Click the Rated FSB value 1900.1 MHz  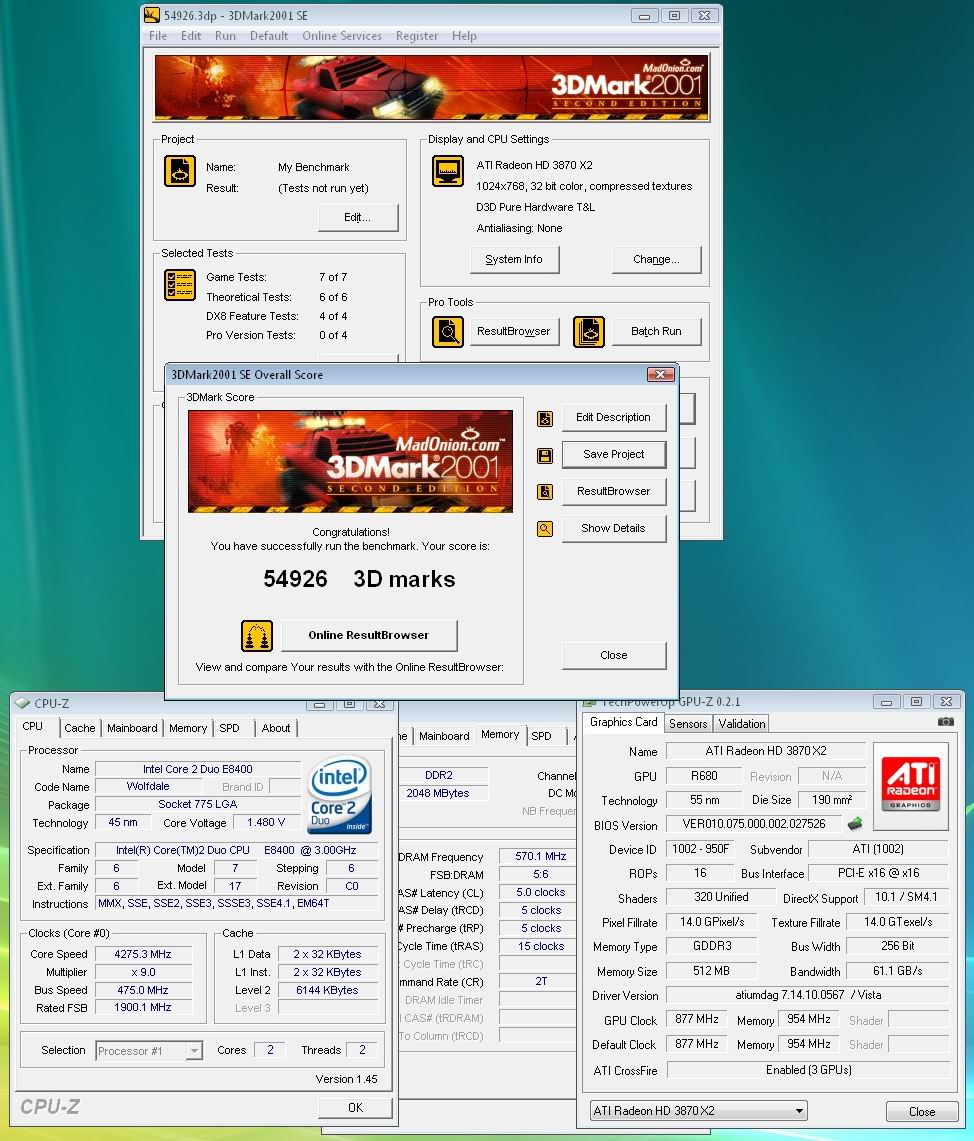[x=143, y=1008]
